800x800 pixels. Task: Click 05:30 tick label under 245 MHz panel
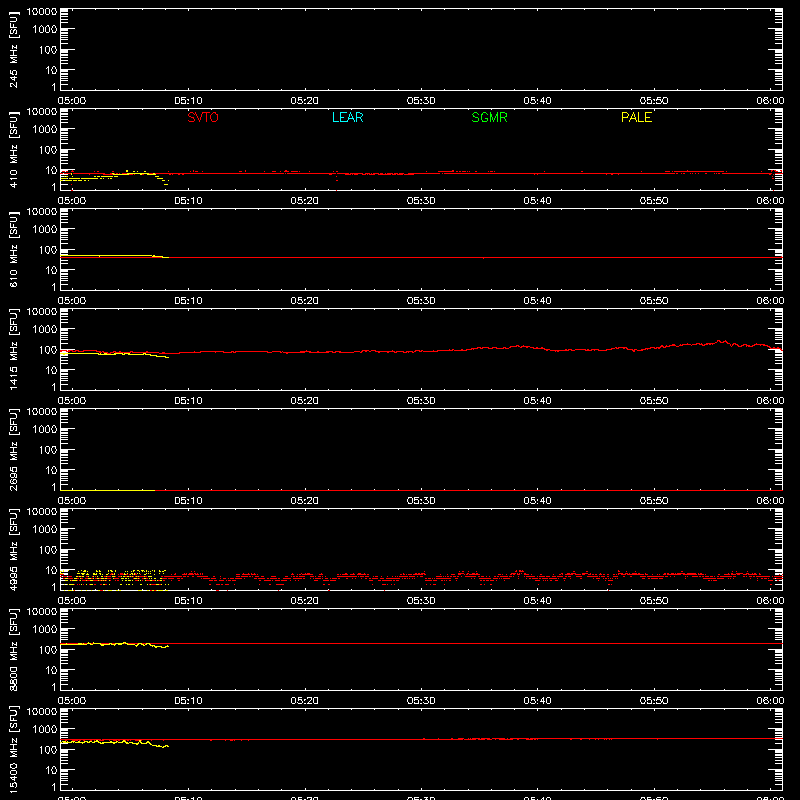421,101
